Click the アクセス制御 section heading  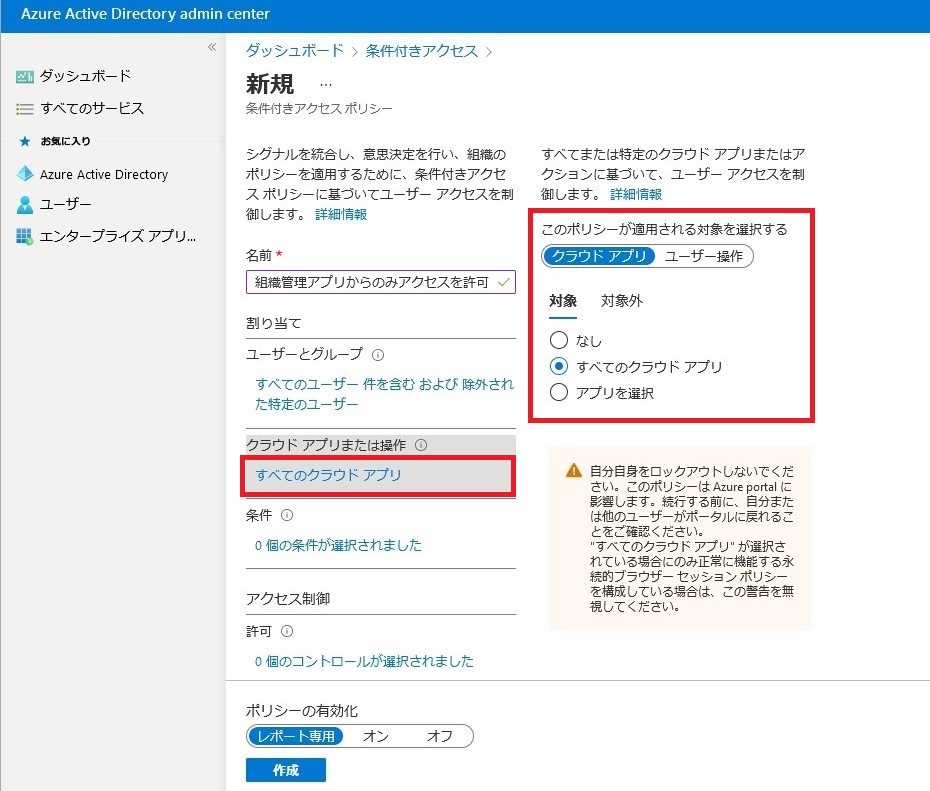tap(288, 599)
